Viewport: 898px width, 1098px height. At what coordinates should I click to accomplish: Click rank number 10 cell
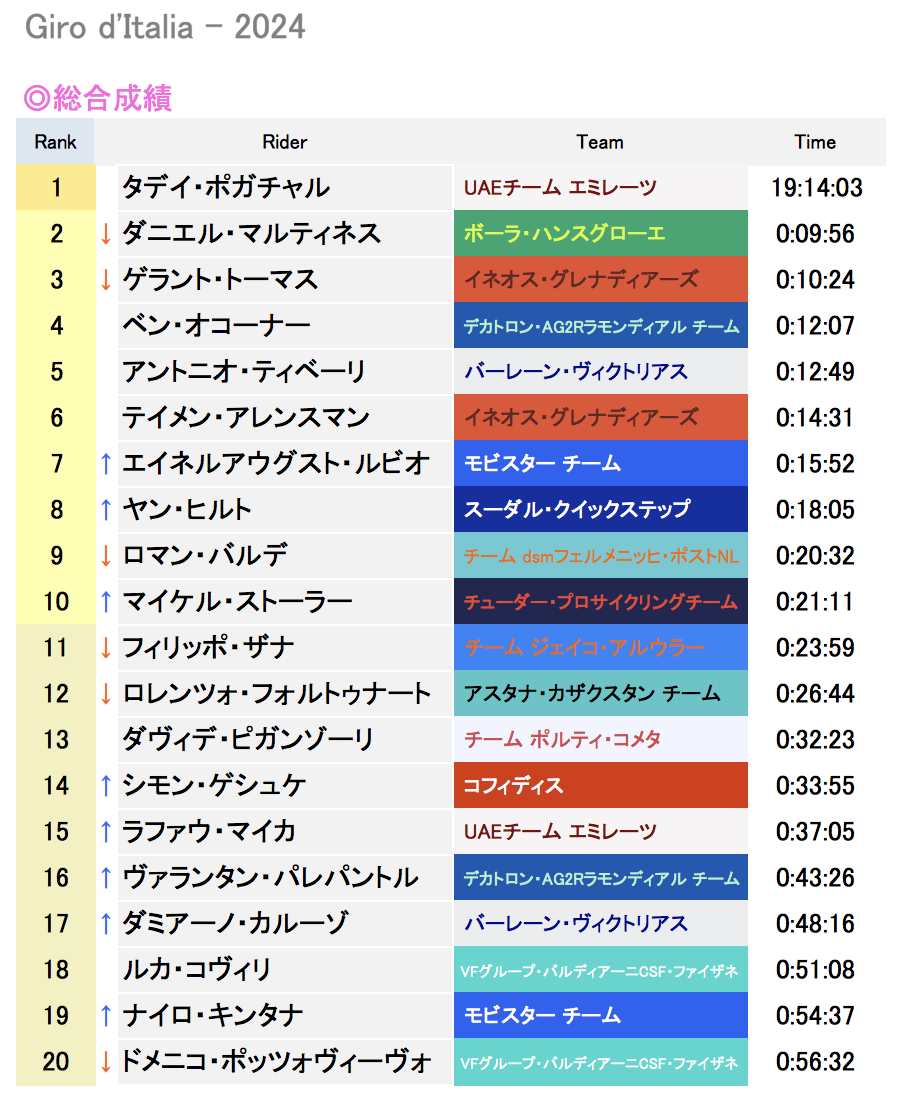coord(56,602)
